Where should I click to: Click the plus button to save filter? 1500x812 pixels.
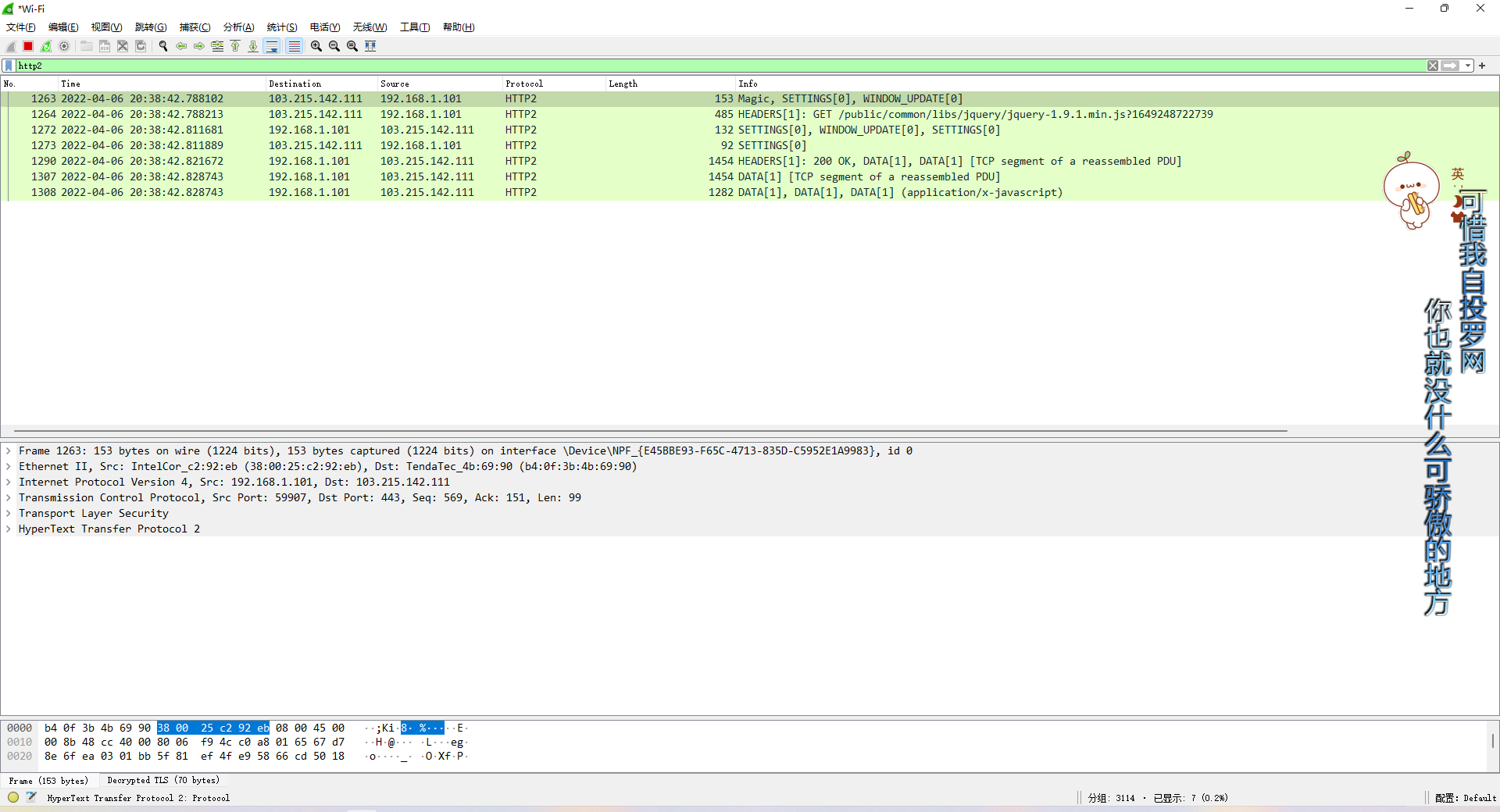tap(1482, 66)
